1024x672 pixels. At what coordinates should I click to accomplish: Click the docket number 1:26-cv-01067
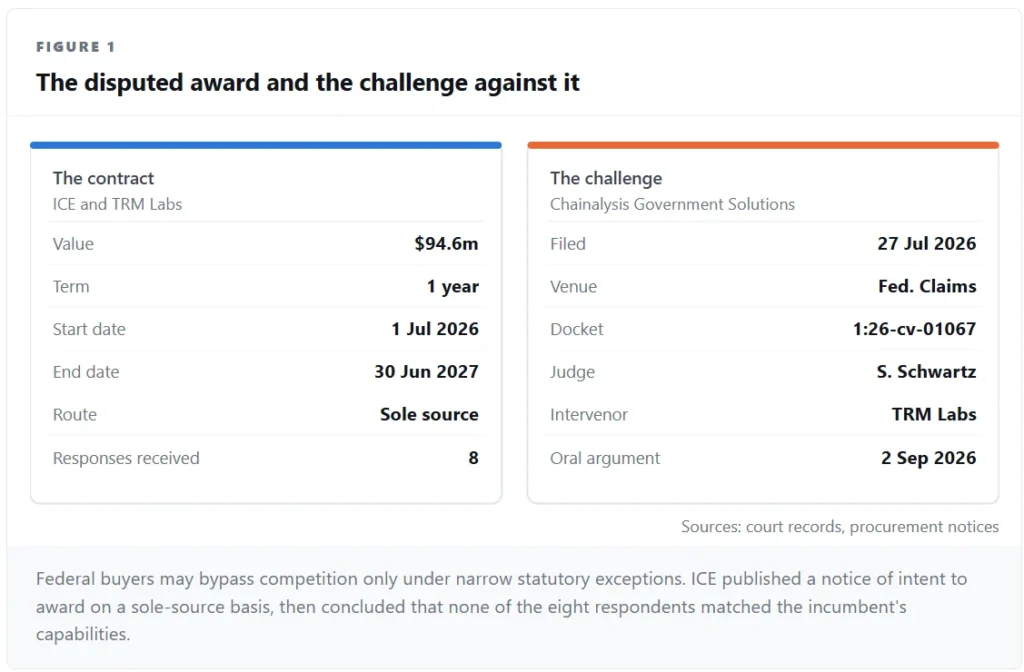coord(914,329)
